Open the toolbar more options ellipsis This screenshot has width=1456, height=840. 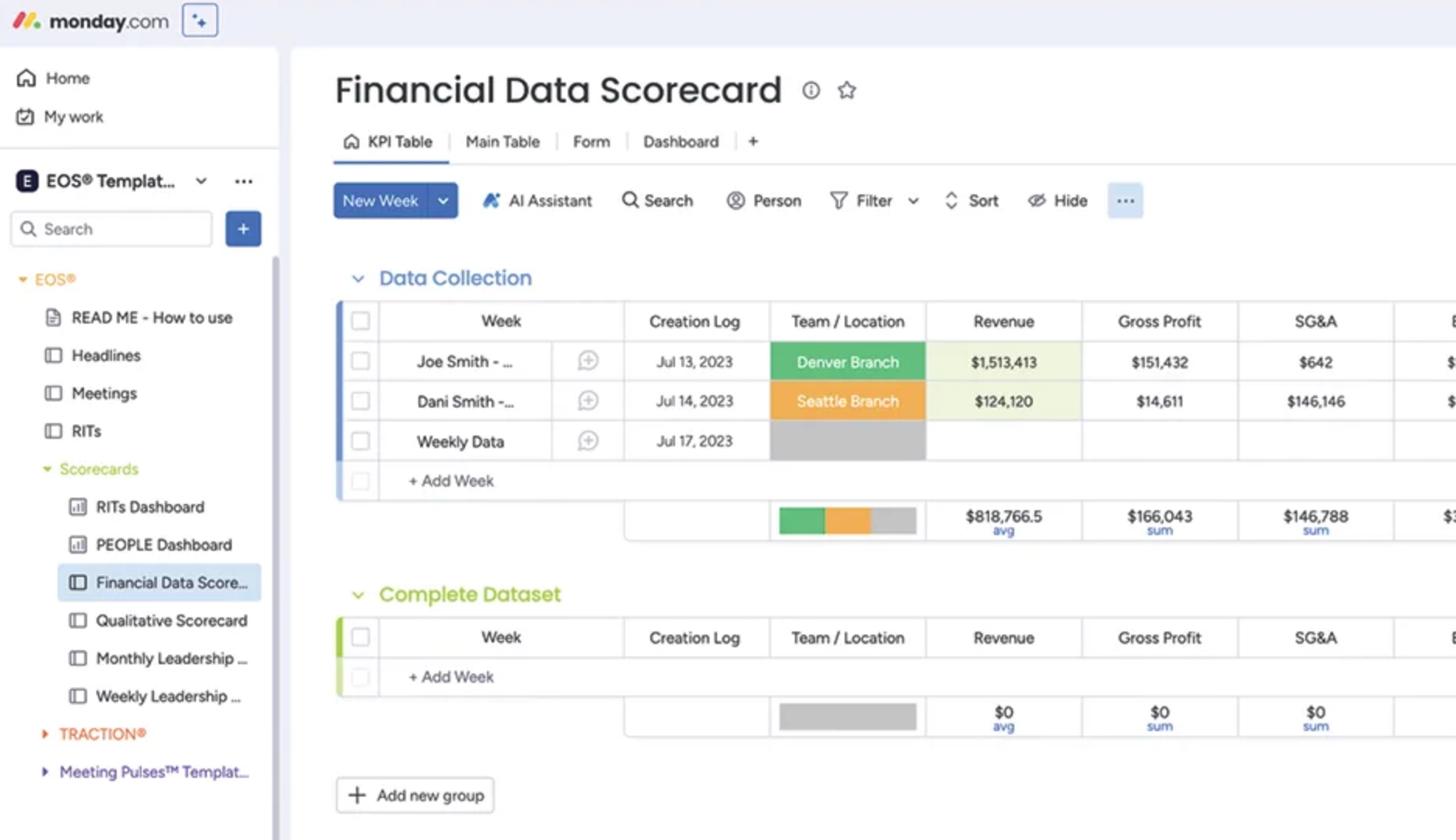coord(1125,201)
